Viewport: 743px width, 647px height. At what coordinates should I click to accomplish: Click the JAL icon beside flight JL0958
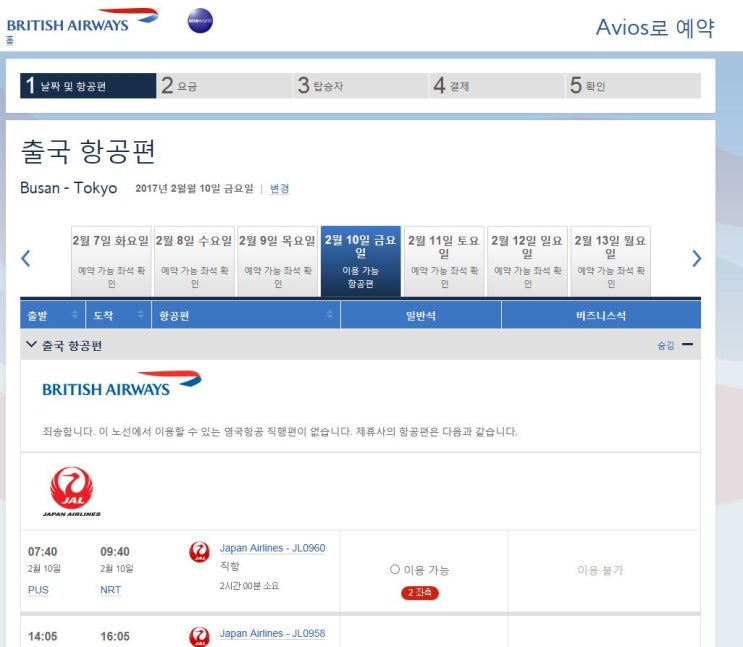199,637
